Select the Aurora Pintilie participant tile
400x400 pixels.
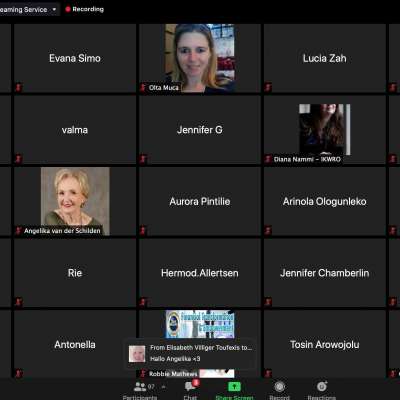tap(200, 201)
